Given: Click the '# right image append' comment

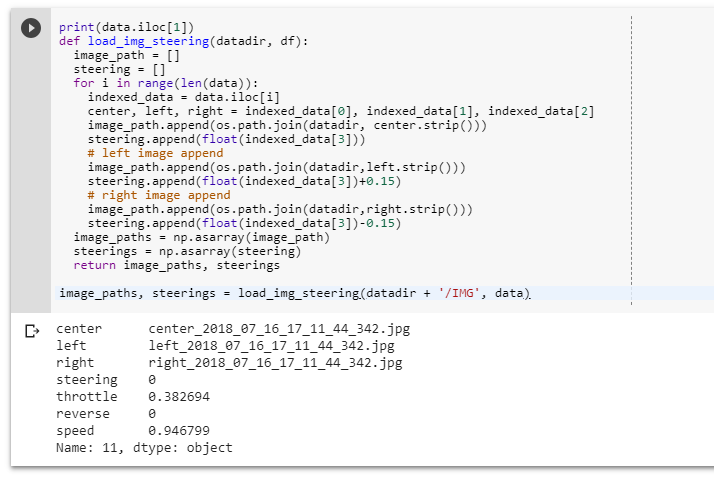Looking at the screenshot, I should [159, 195].
